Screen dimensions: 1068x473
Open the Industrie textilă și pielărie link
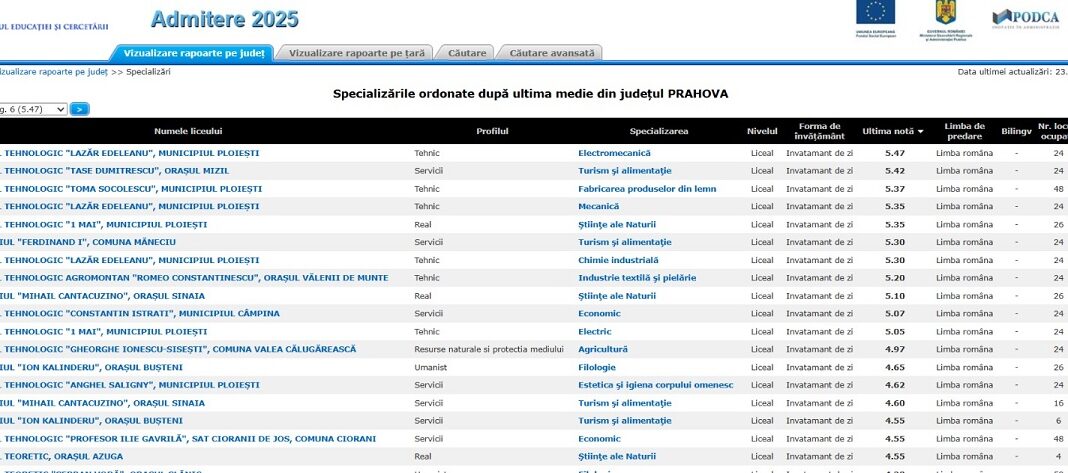coord(637,278)
